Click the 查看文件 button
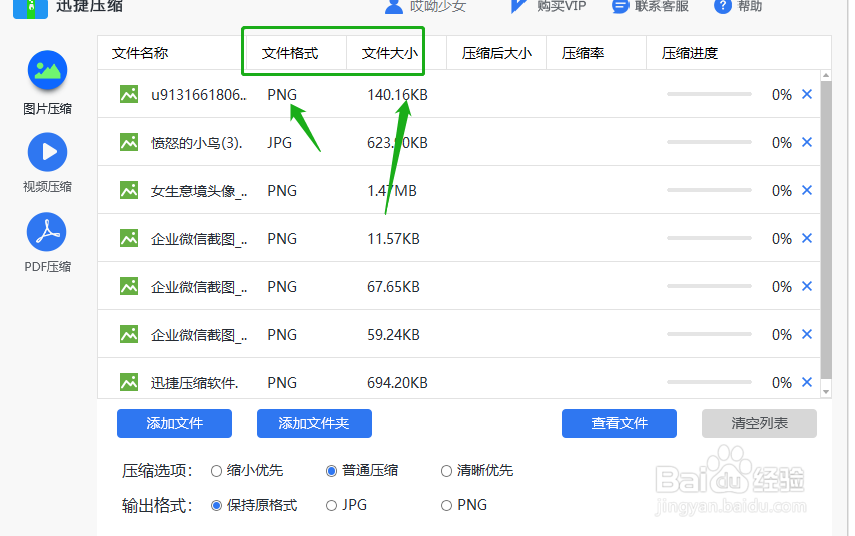The height and width of the screenshot is (536, 855). (x=619, y=423)
